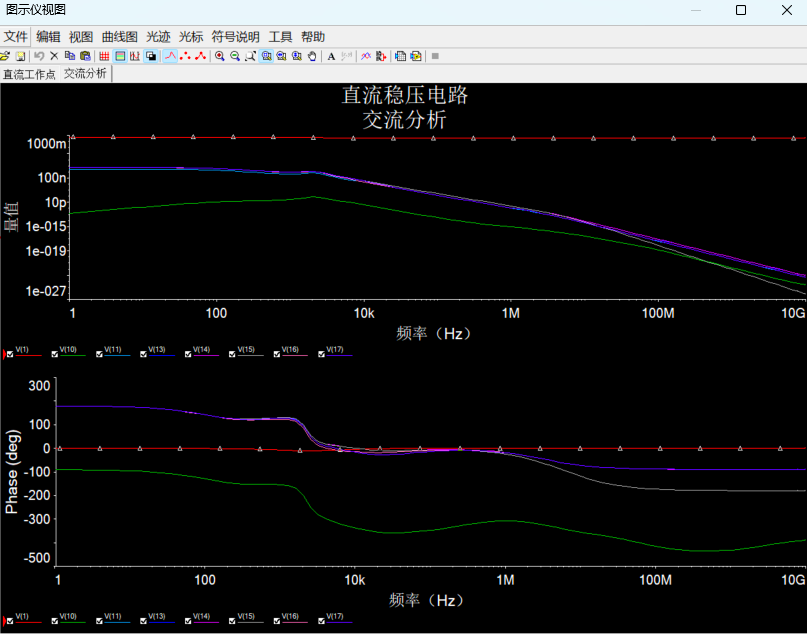
Task: Click the Zoom In magnifier icon
Action: [x=220, y=56]
